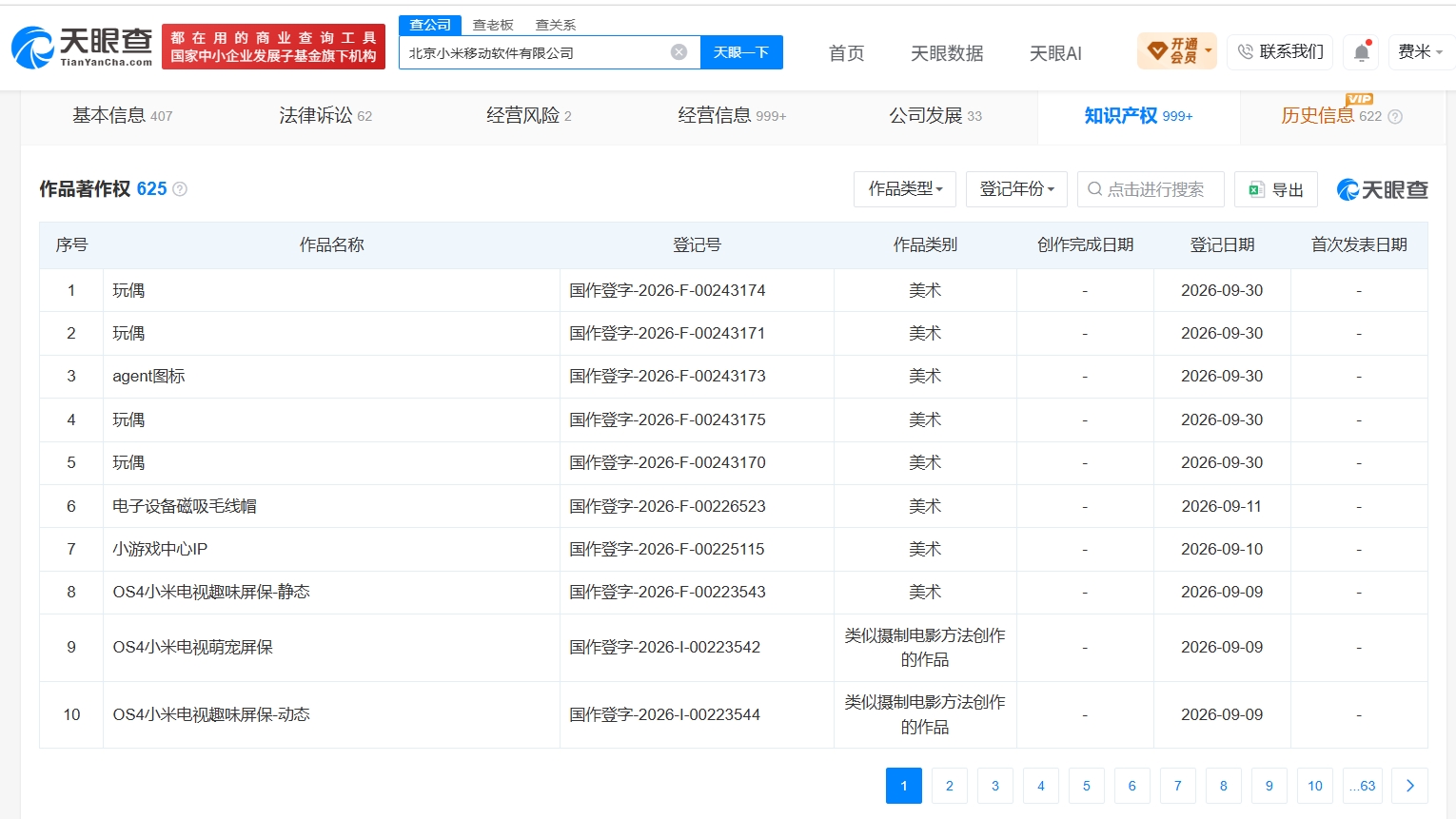The height and width of the screenshot is (819, 1456).
Task: Open the 费米 user account dropdown
Action: pyautogui.click(x=1420, y=52)
